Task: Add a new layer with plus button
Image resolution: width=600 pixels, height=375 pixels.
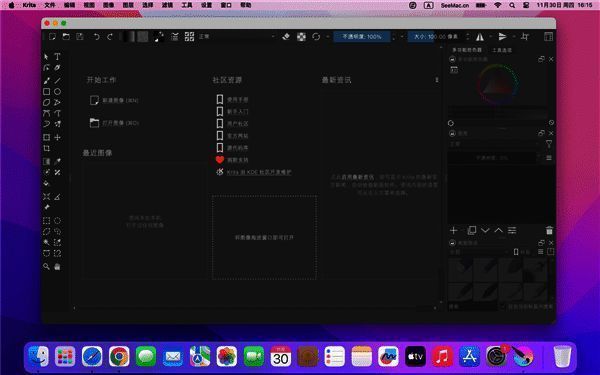Action: (x=454, y=230)
